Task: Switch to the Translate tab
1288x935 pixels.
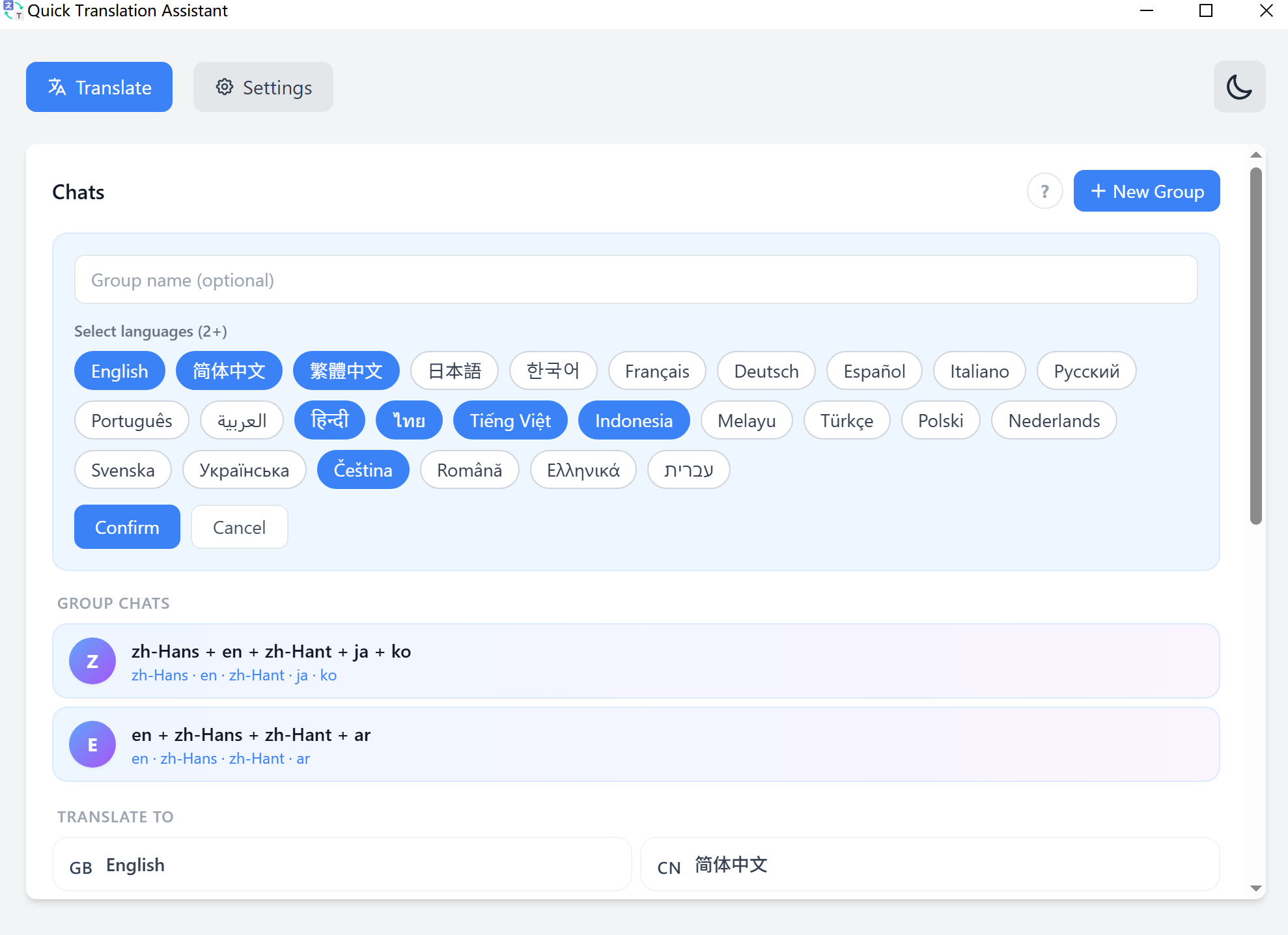Action: click(x=98, y=87)
